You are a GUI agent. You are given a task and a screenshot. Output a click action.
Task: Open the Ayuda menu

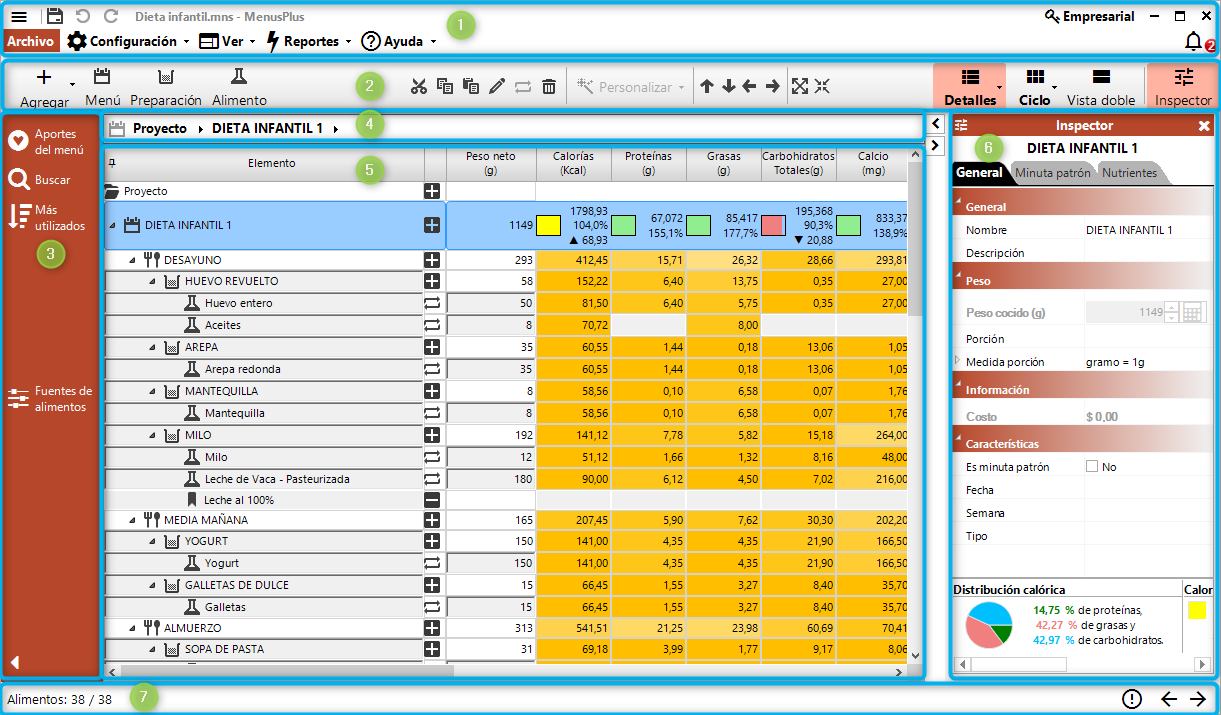[x=399, y=41]
